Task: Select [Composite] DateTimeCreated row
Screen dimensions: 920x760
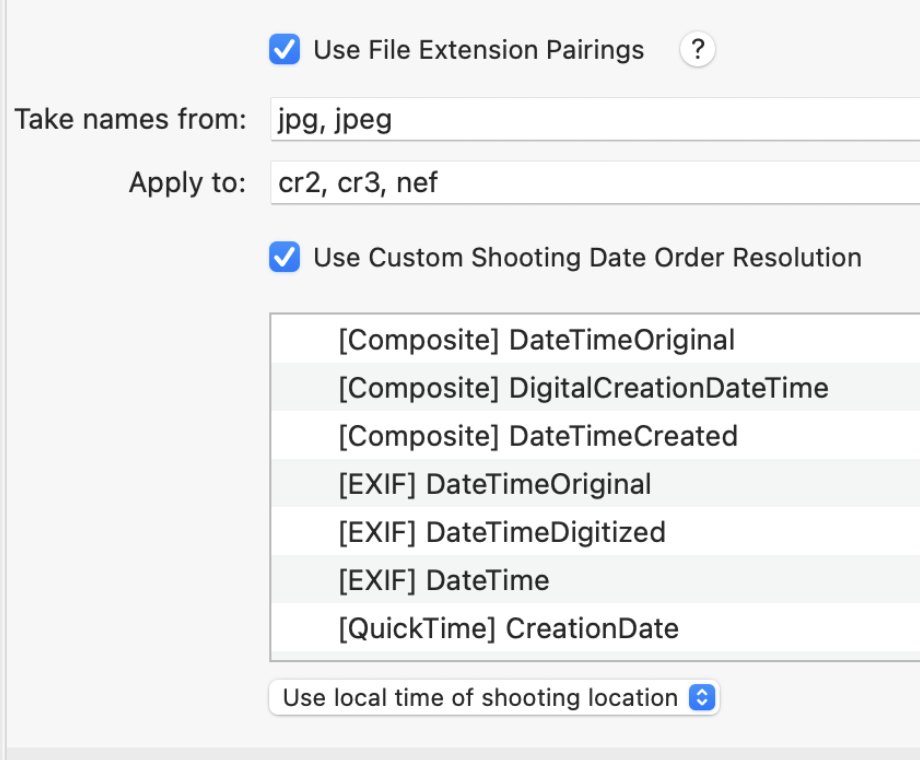Action: pyautogui.click(x=596, y=436)
